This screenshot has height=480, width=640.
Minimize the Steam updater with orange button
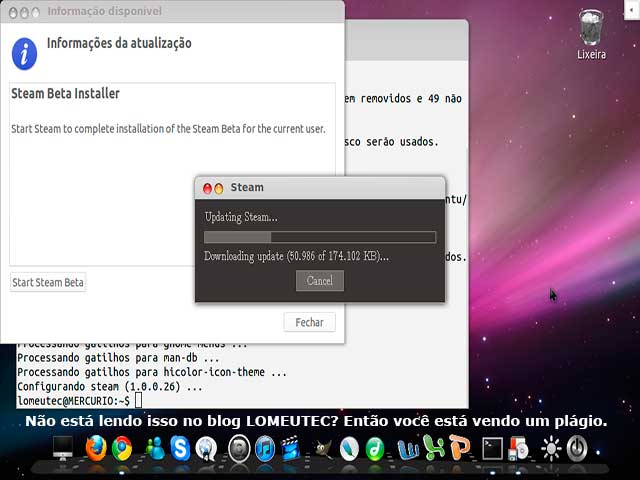click(219, 188)
